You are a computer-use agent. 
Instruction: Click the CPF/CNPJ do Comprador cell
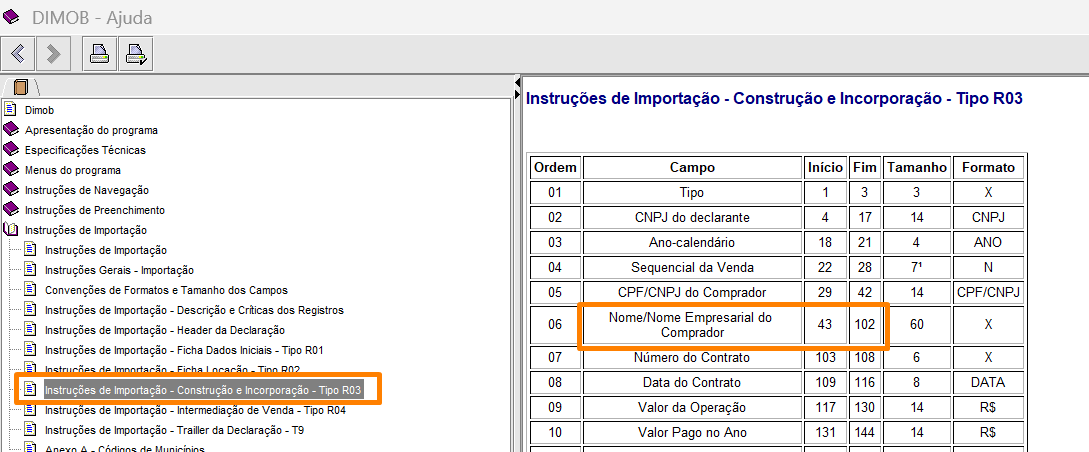point(692,292)
